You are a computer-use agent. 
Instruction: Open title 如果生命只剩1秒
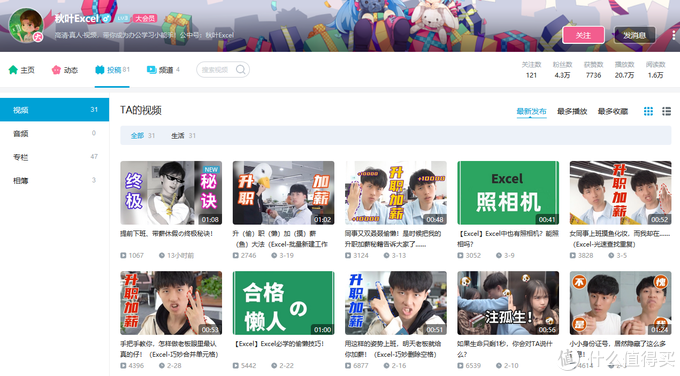point(505,349)
